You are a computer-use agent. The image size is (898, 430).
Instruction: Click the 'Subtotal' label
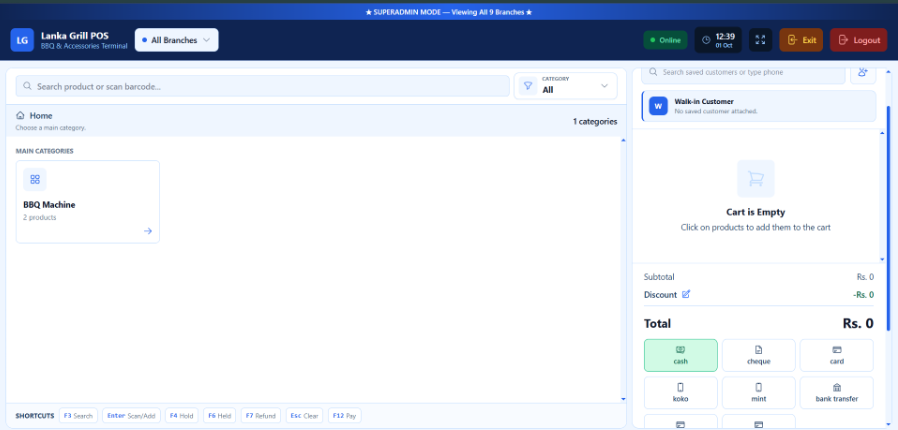point(659,277)
